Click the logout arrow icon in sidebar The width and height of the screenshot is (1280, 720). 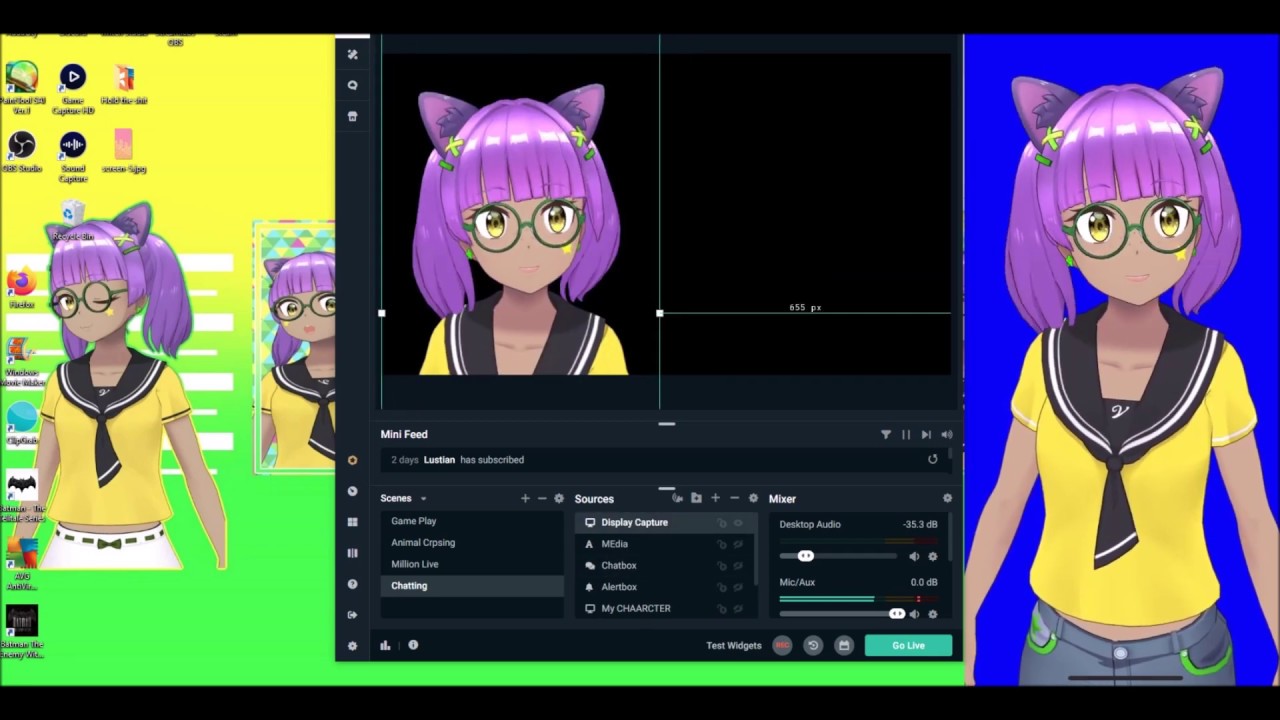(x=352, y=615)
